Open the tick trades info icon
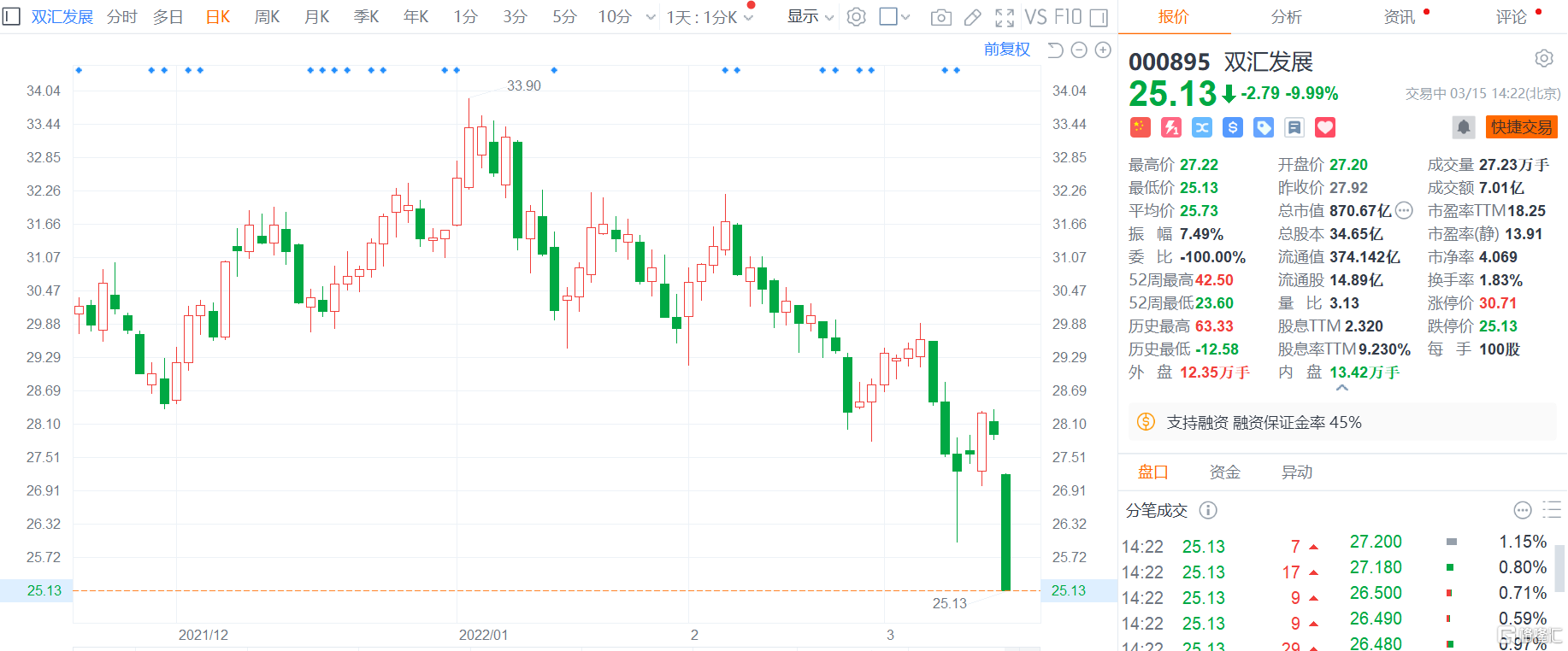Viewport: 1568px width, 651px height. [x=1207, y=510]
